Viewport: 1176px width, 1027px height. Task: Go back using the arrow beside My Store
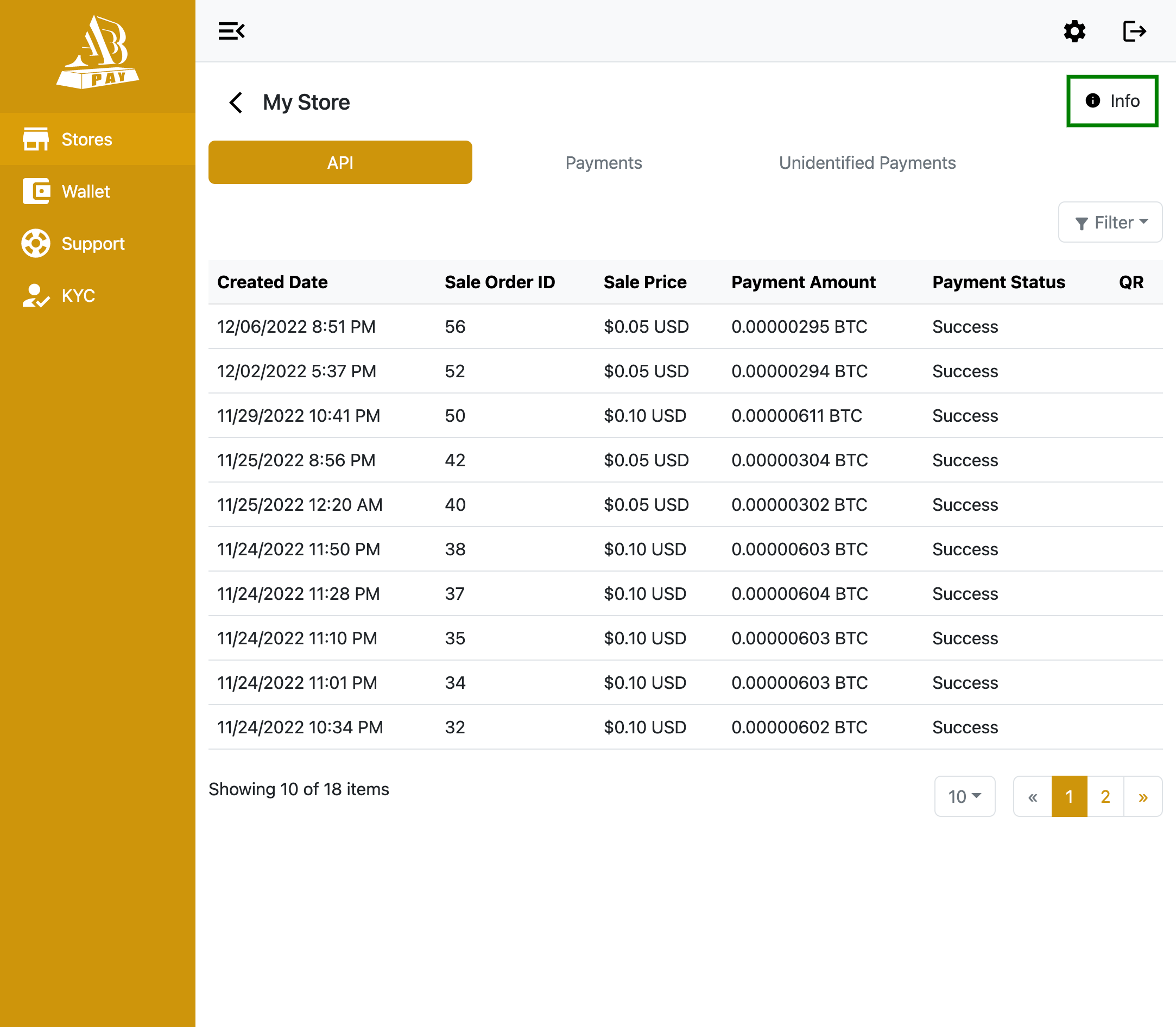pos(236,103)
